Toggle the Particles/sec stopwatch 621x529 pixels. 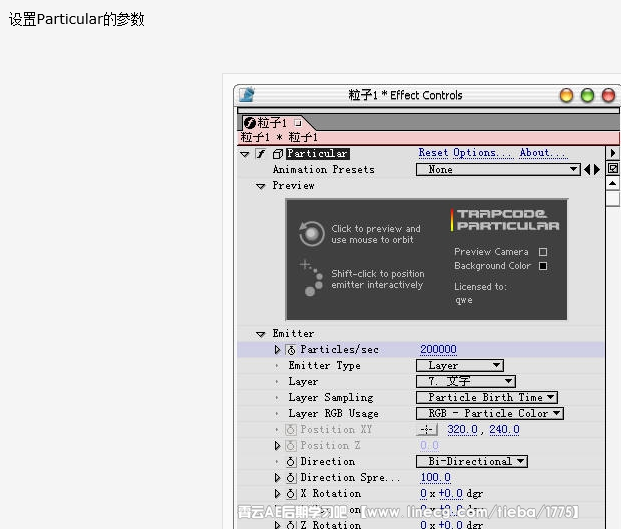tap(291, 350)
